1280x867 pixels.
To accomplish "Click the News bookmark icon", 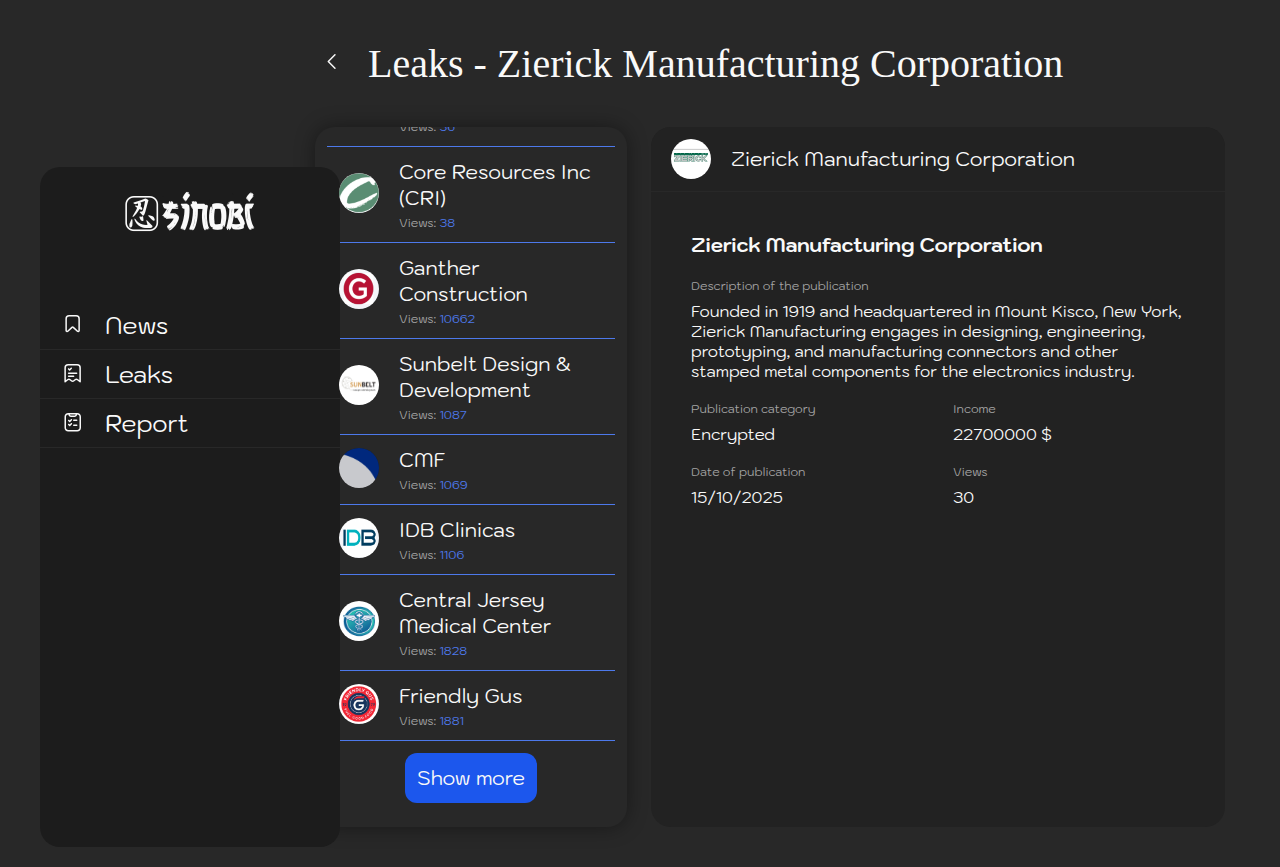I will tap(73, 324).
